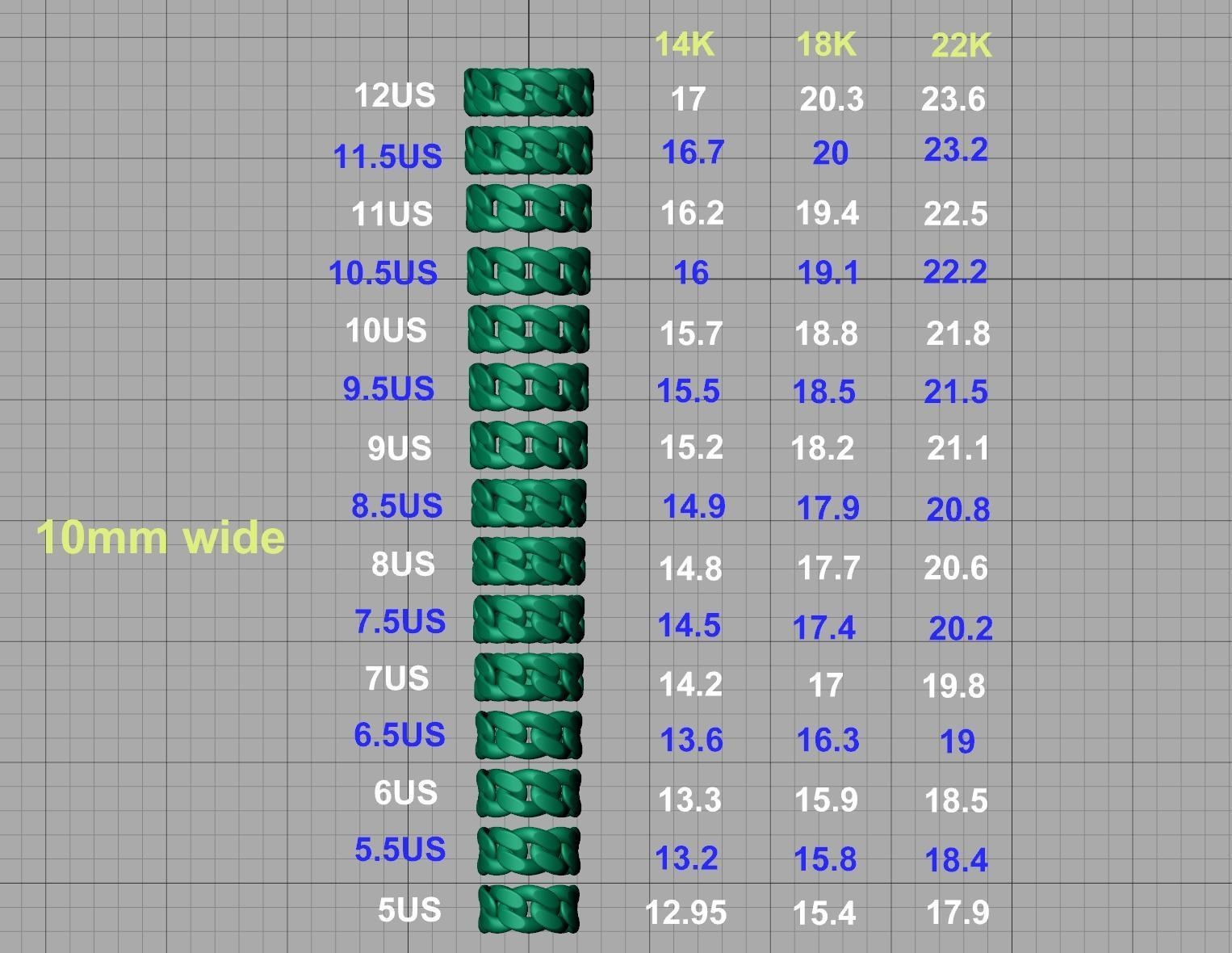Select the 6US ring model

[529, 793]
